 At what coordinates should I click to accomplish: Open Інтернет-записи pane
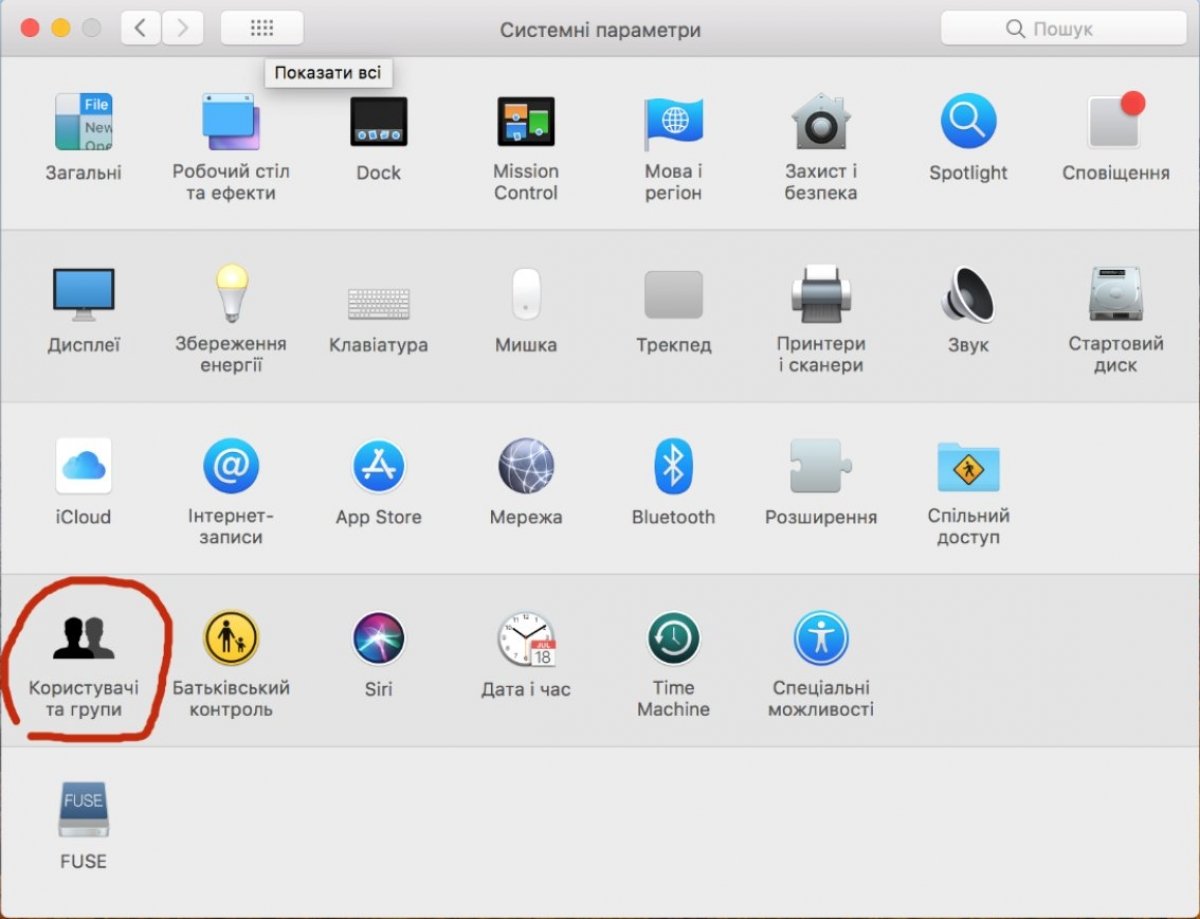pyautogui.click(x=231, y=466)
